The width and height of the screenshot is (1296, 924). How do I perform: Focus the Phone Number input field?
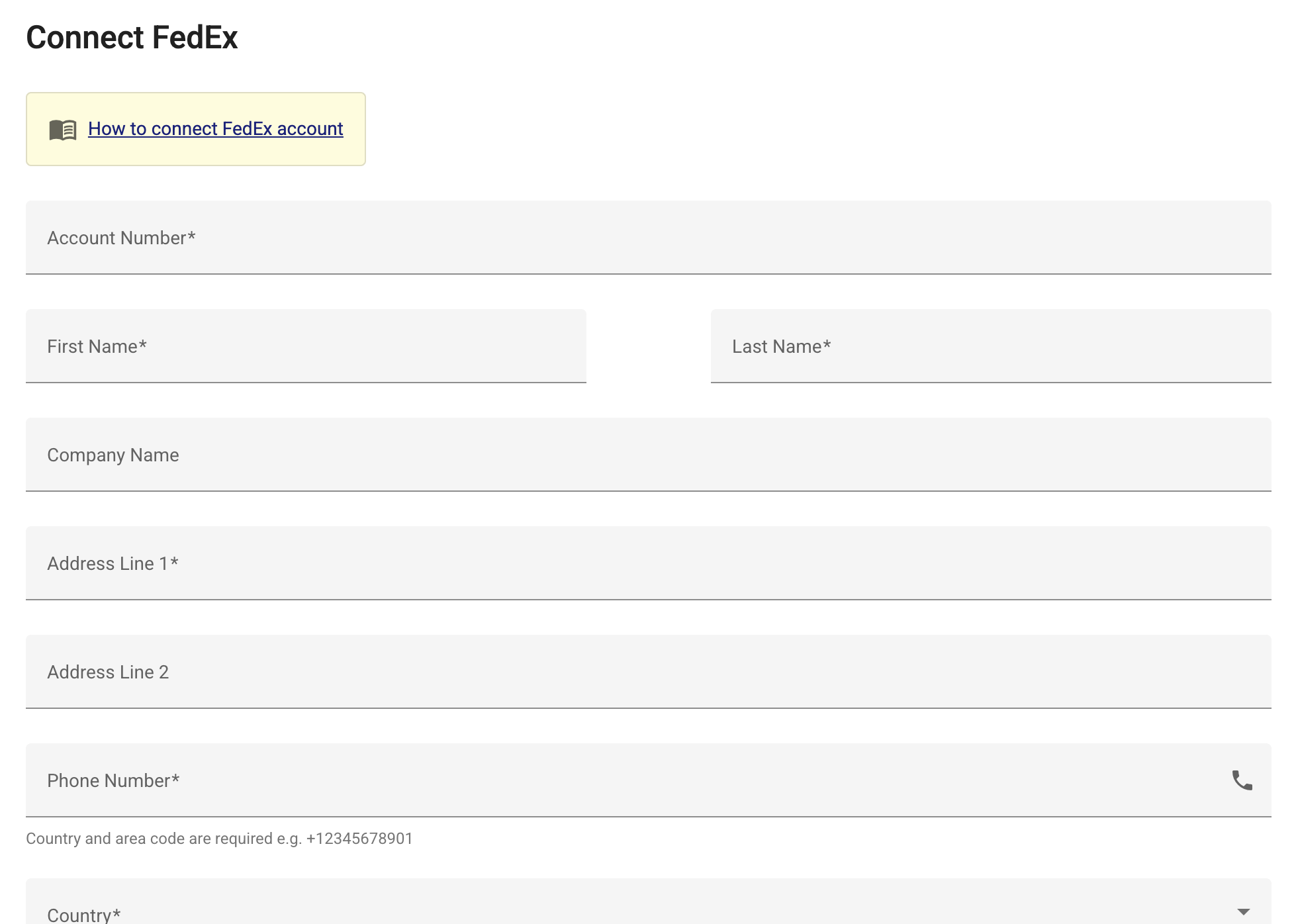649,780
